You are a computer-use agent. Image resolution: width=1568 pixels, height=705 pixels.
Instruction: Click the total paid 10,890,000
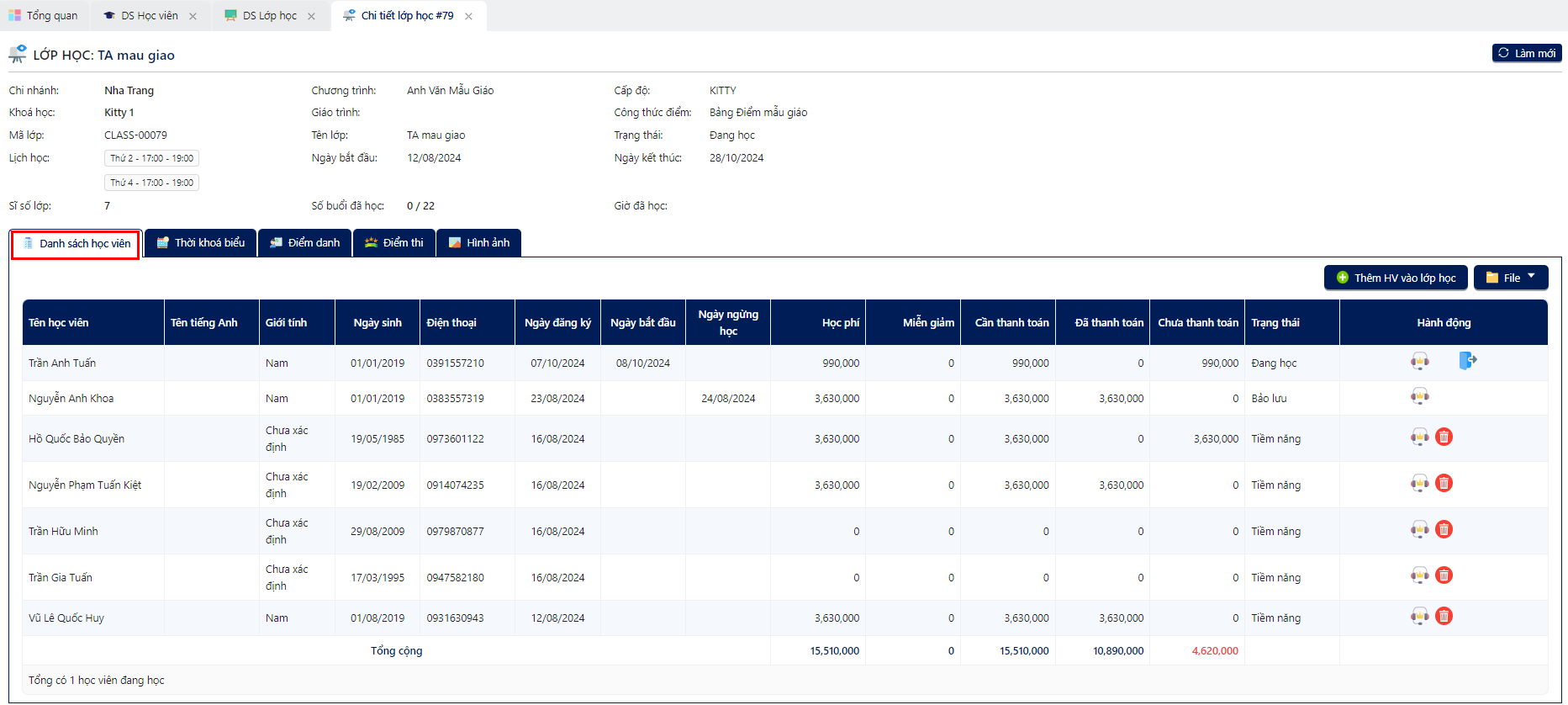click(1118, 651)
